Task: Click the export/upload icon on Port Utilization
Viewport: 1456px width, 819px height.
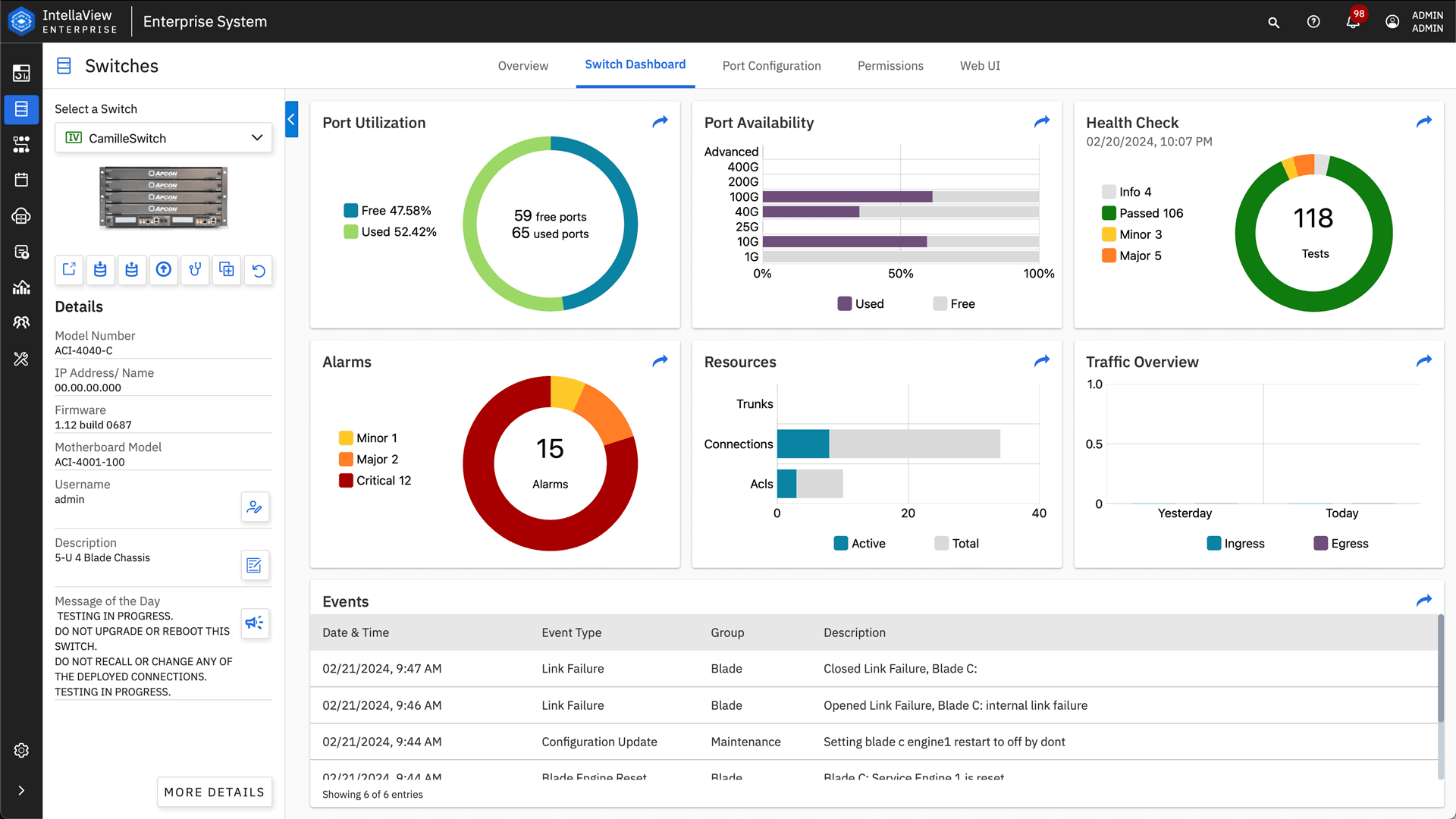Action: (x=660, y=122)
